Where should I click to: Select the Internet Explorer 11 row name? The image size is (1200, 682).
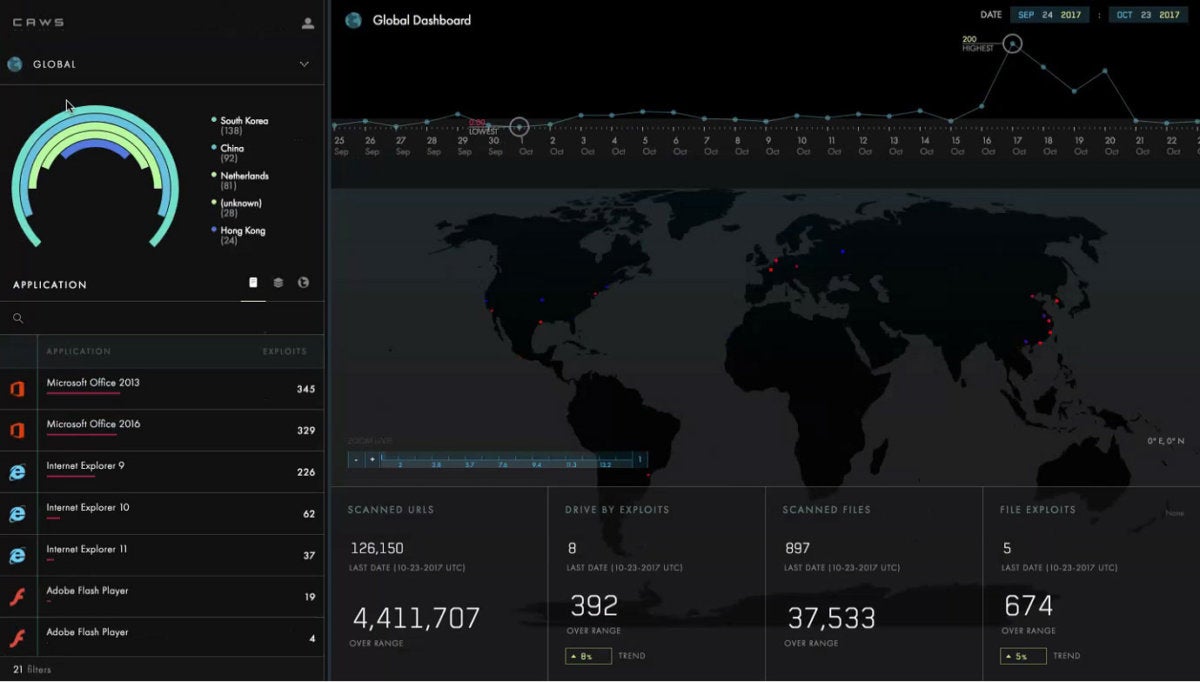[x=87, y=549]
